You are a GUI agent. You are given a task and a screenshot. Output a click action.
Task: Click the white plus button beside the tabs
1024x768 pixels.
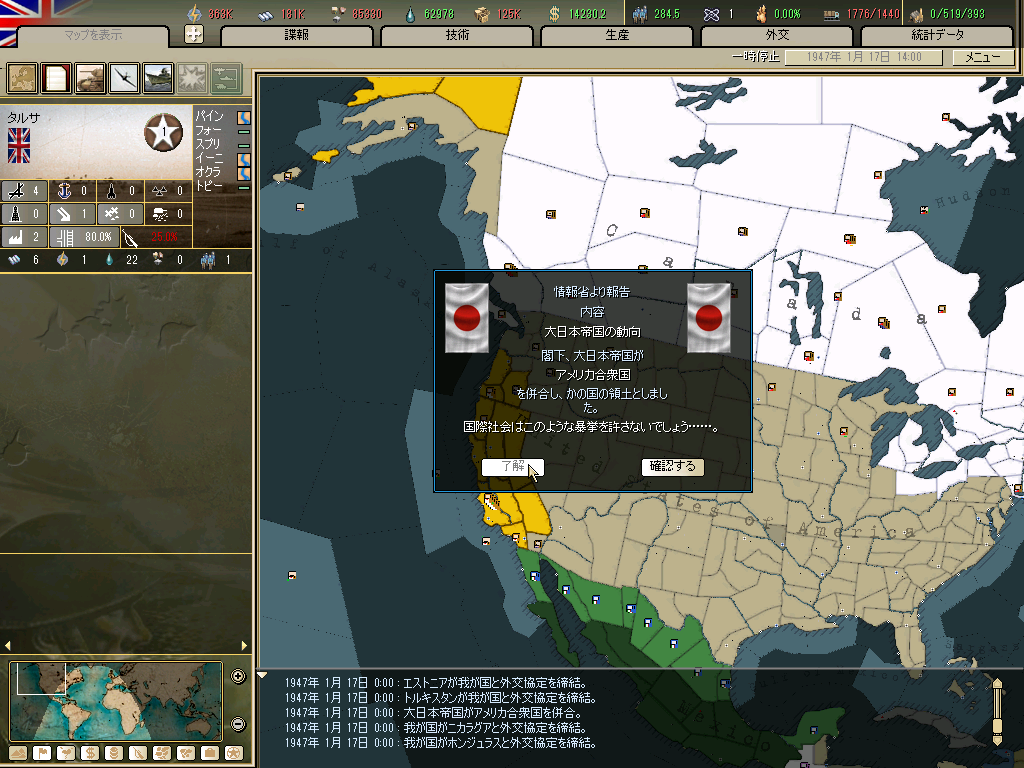pyautogui.click(x=194, y=34)
